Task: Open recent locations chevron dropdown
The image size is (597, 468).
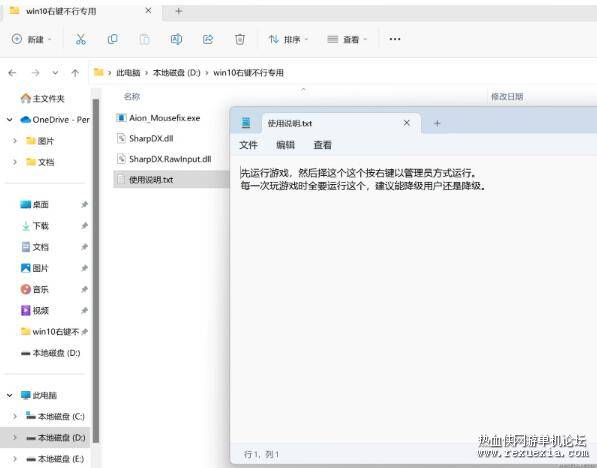Action: coord(55,72)
